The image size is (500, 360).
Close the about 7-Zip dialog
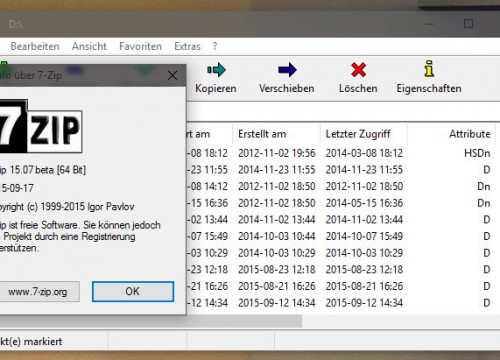pos(172,76)
